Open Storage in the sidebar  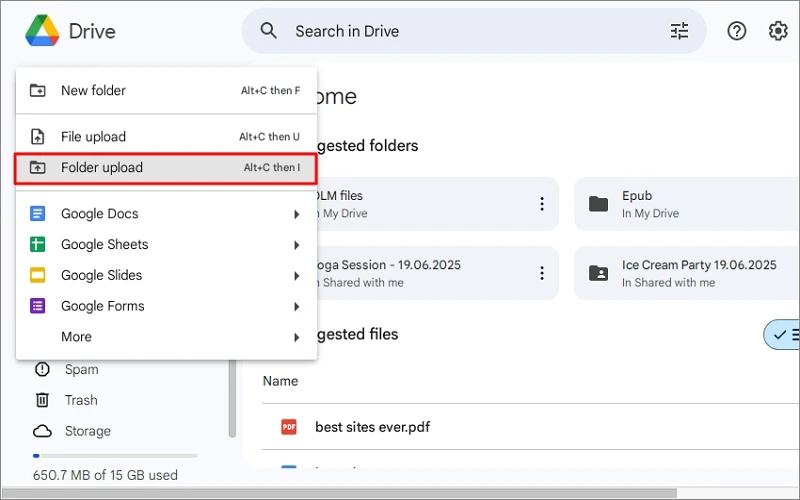(88, 431)
